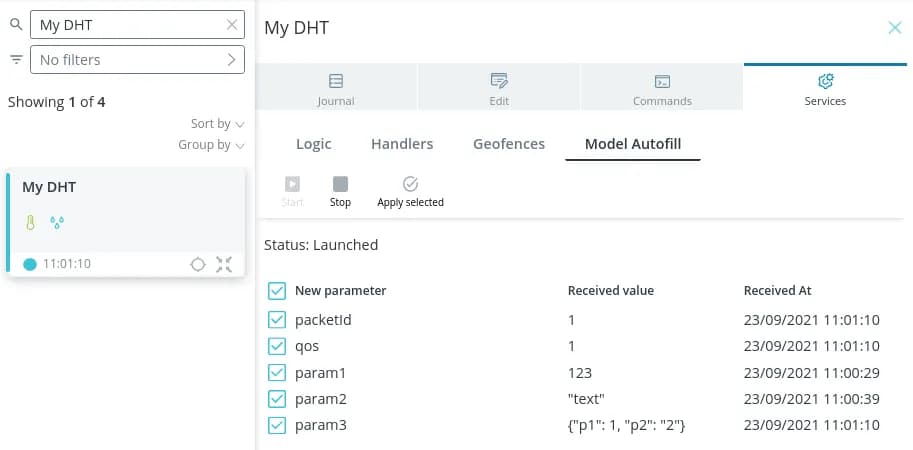Uncheck the packetId parameter checkbox

click(x=277, y=320)
